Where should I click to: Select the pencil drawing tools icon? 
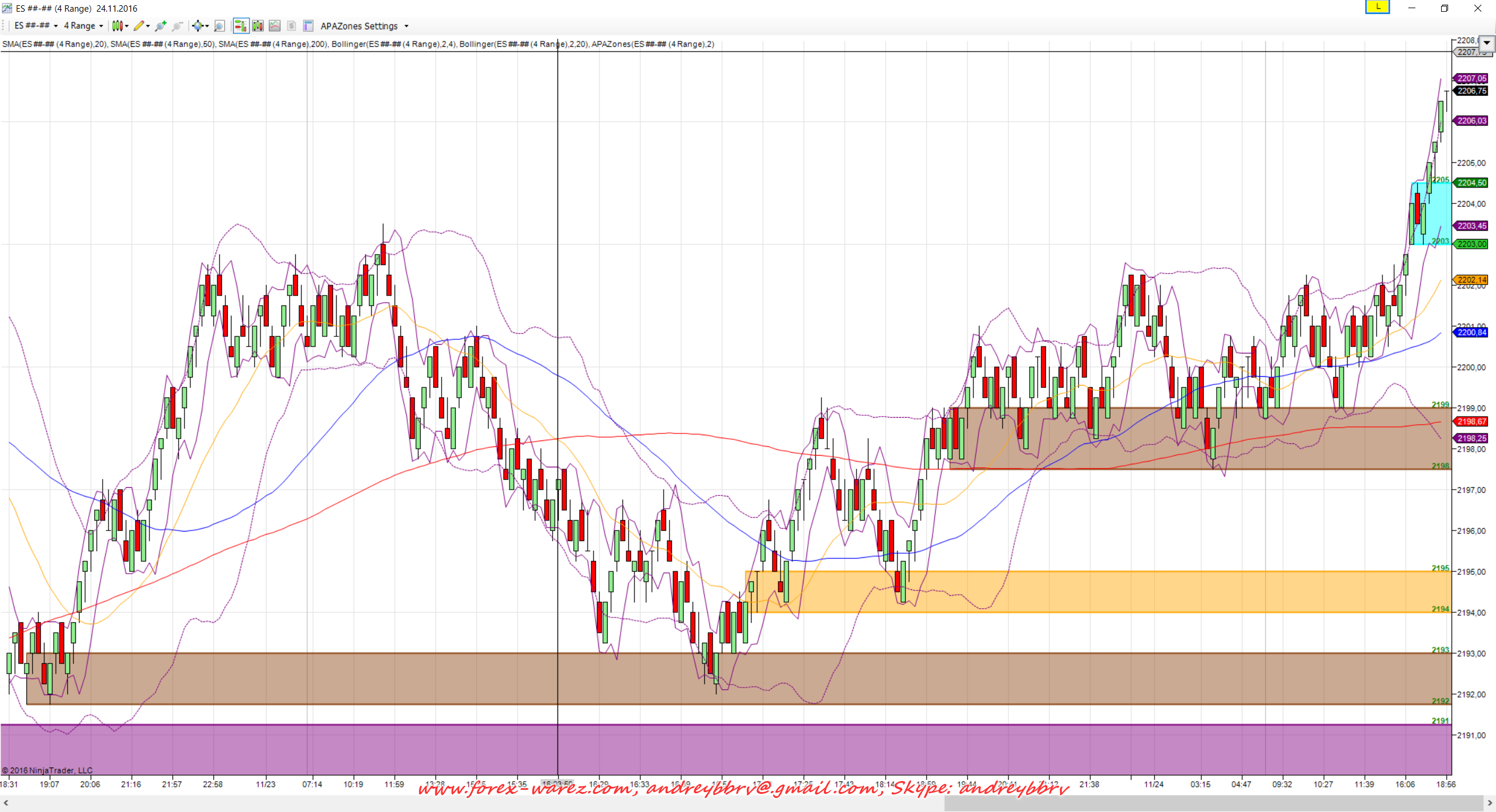click(138, 26)
